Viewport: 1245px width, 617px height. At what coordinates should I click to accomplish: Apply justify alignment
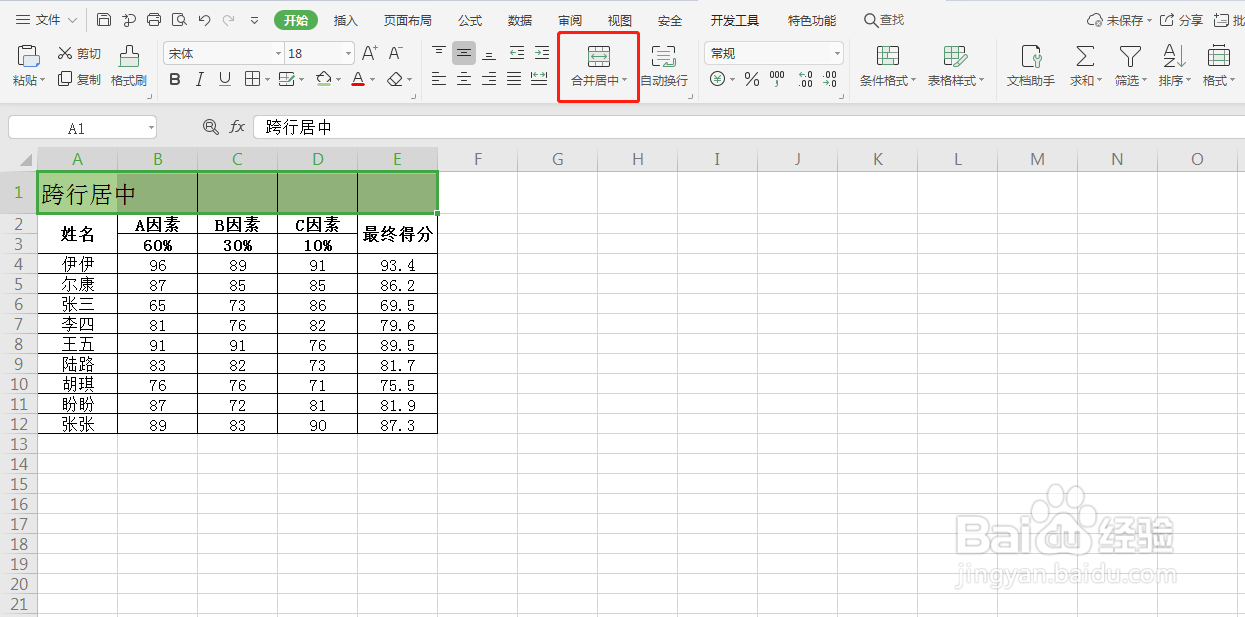point(514,79)
